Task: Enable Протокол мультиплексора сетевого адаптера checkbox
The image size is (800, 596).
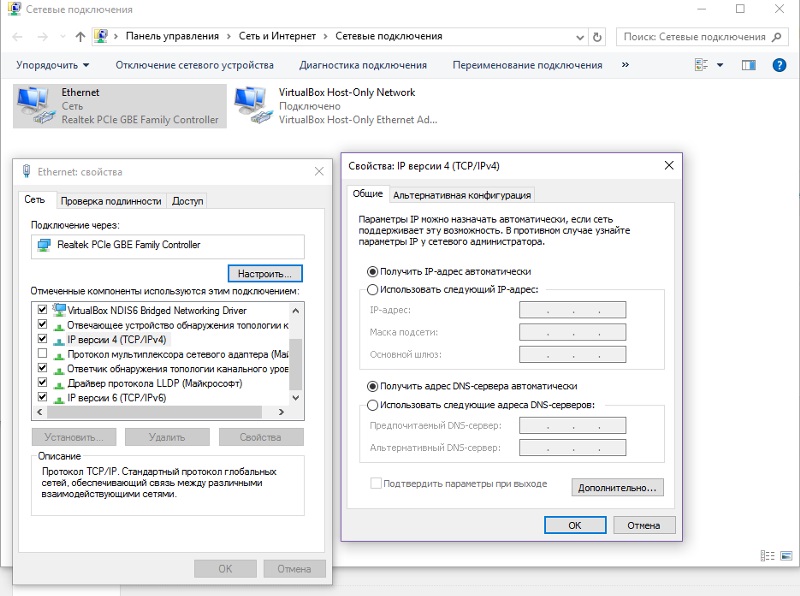Action: [x=42, y=353]
